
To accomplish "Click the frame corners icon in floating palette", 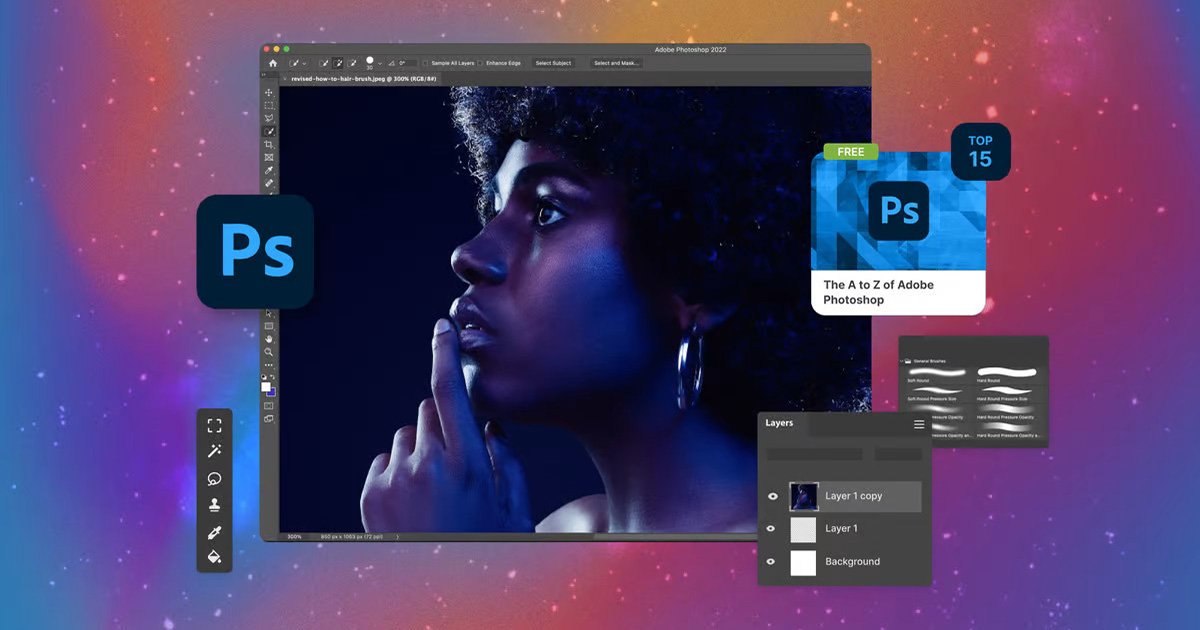I will [x=214, y=425].
